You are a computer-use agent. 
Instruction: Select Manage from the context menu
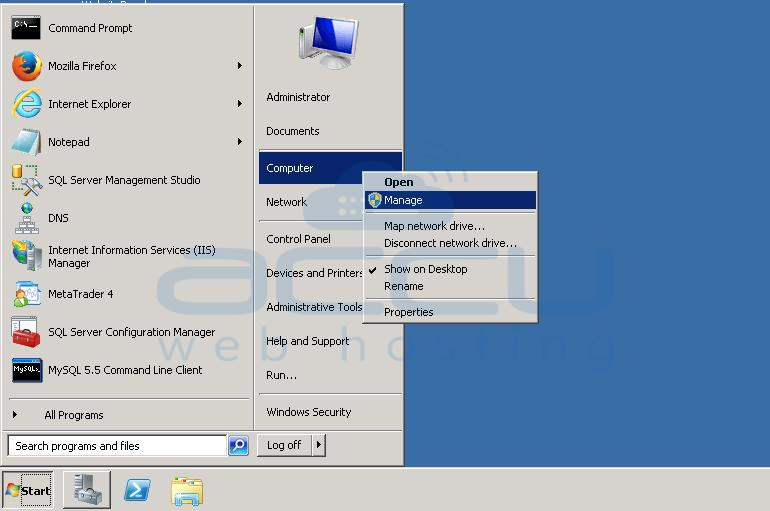(450, 200)
